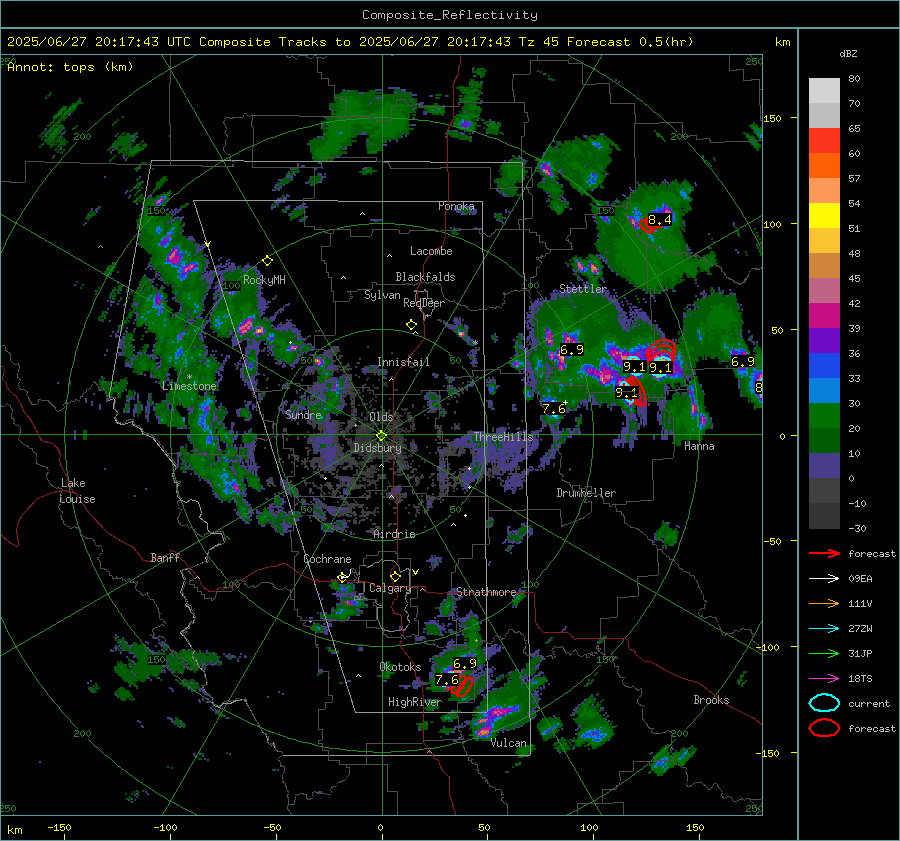This screenshot has width=900, height=841.
Task: Click the Airdrie city label
Action: point(394,534)
